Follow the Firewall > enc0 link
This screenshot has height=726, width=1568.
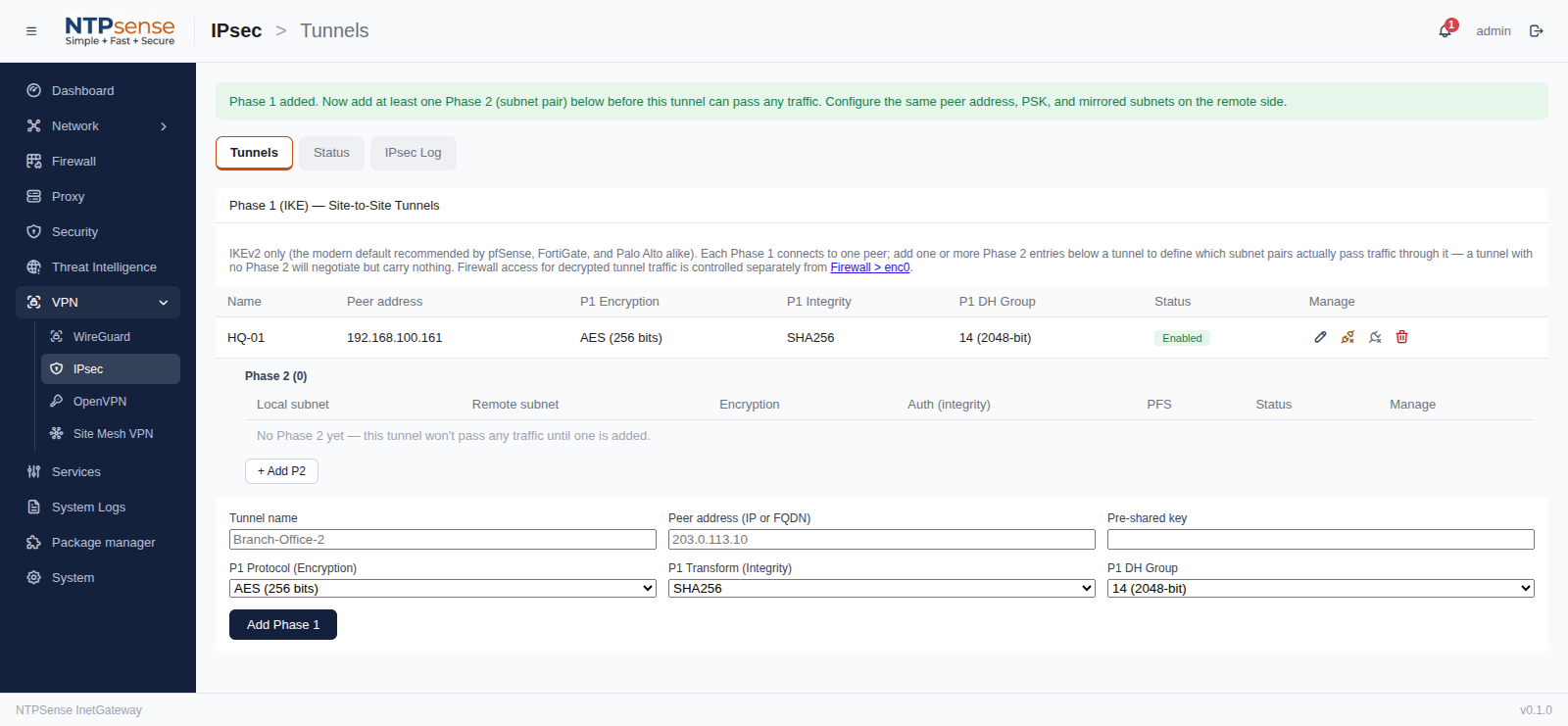870,267
